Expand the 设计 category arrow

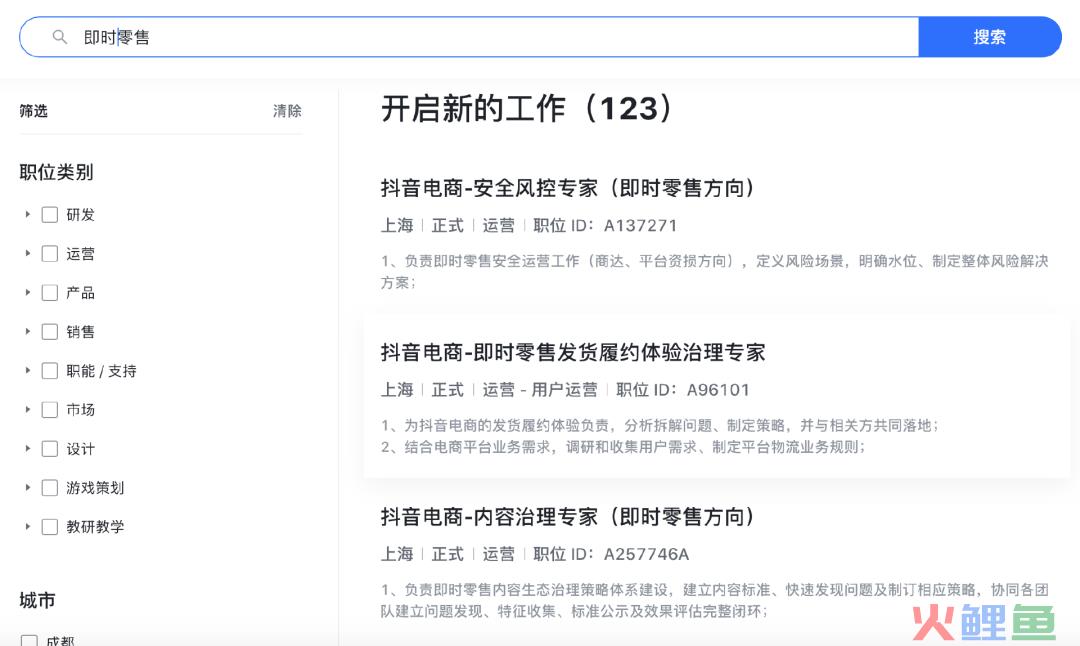pos(28,448)
